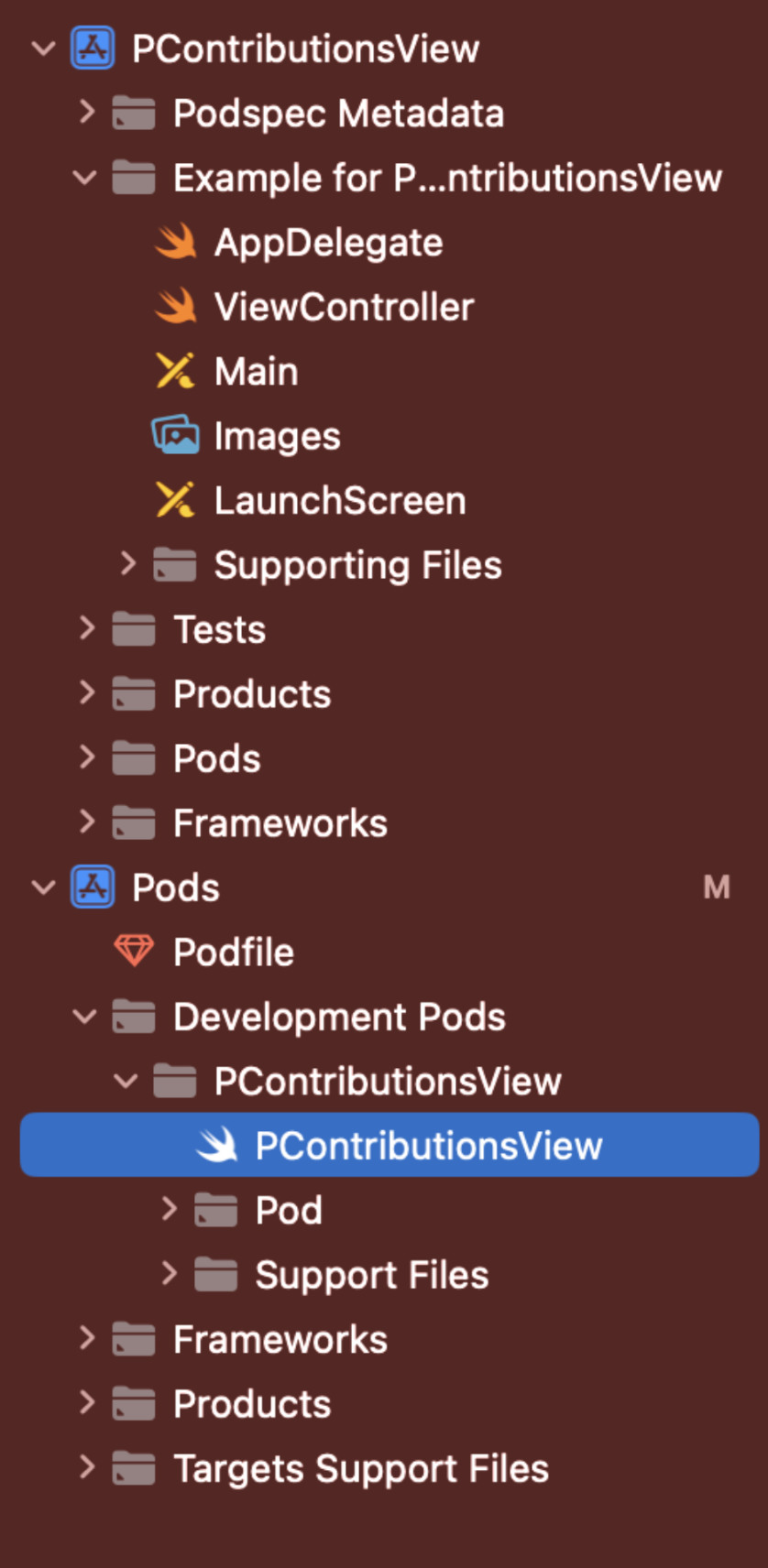Image resolution: width=768 pixels, height=1568 pixels.
Task: Select the Main storyboard icon
Action: click(x=175, y=371)
